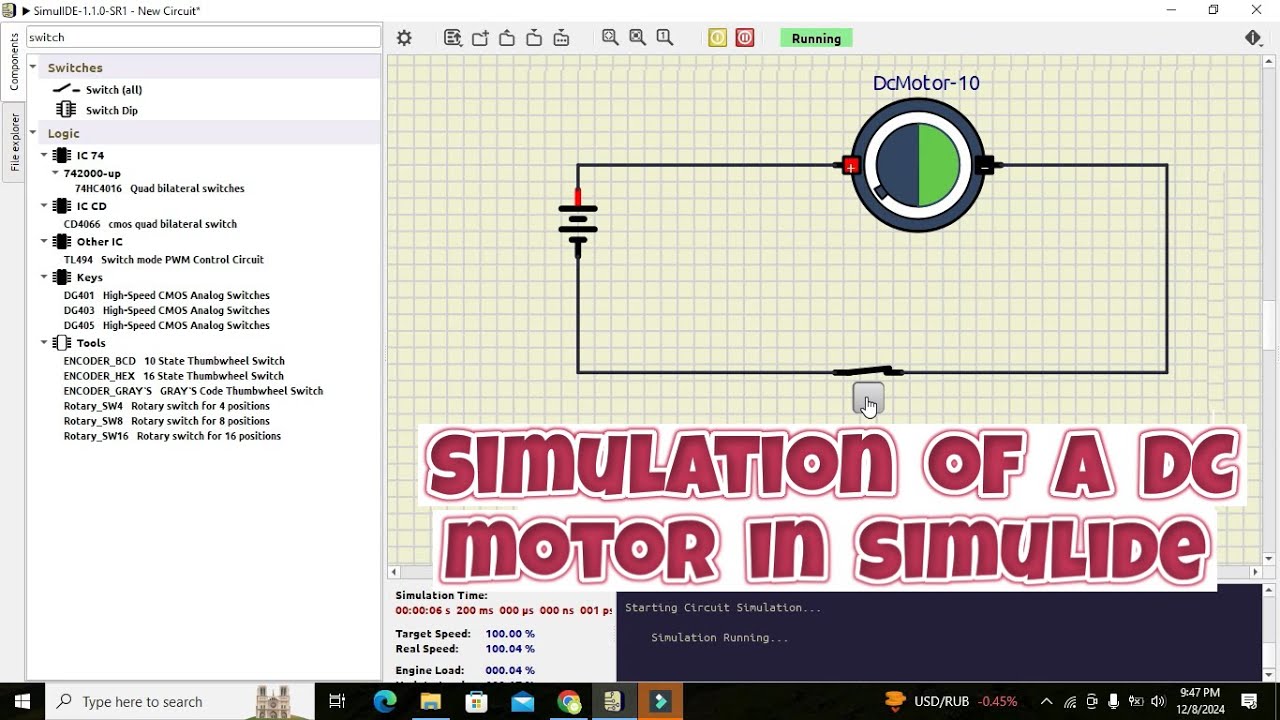Click the Save As toolbar icon
Image resolution: width=1280 pixels, height=720 pixels.
(561, 38)
